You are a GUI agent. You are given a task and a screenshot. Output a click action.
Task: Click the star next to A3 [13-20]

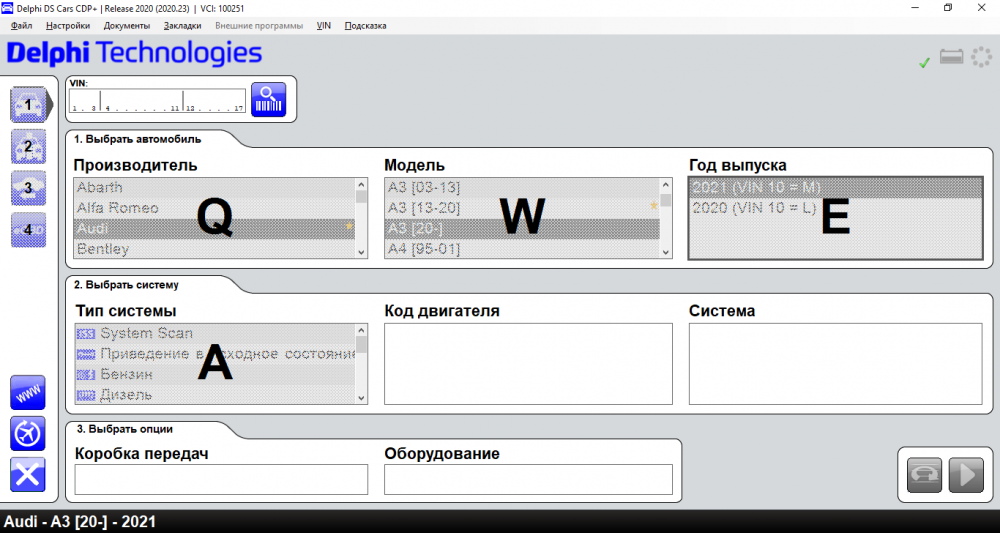654,205
